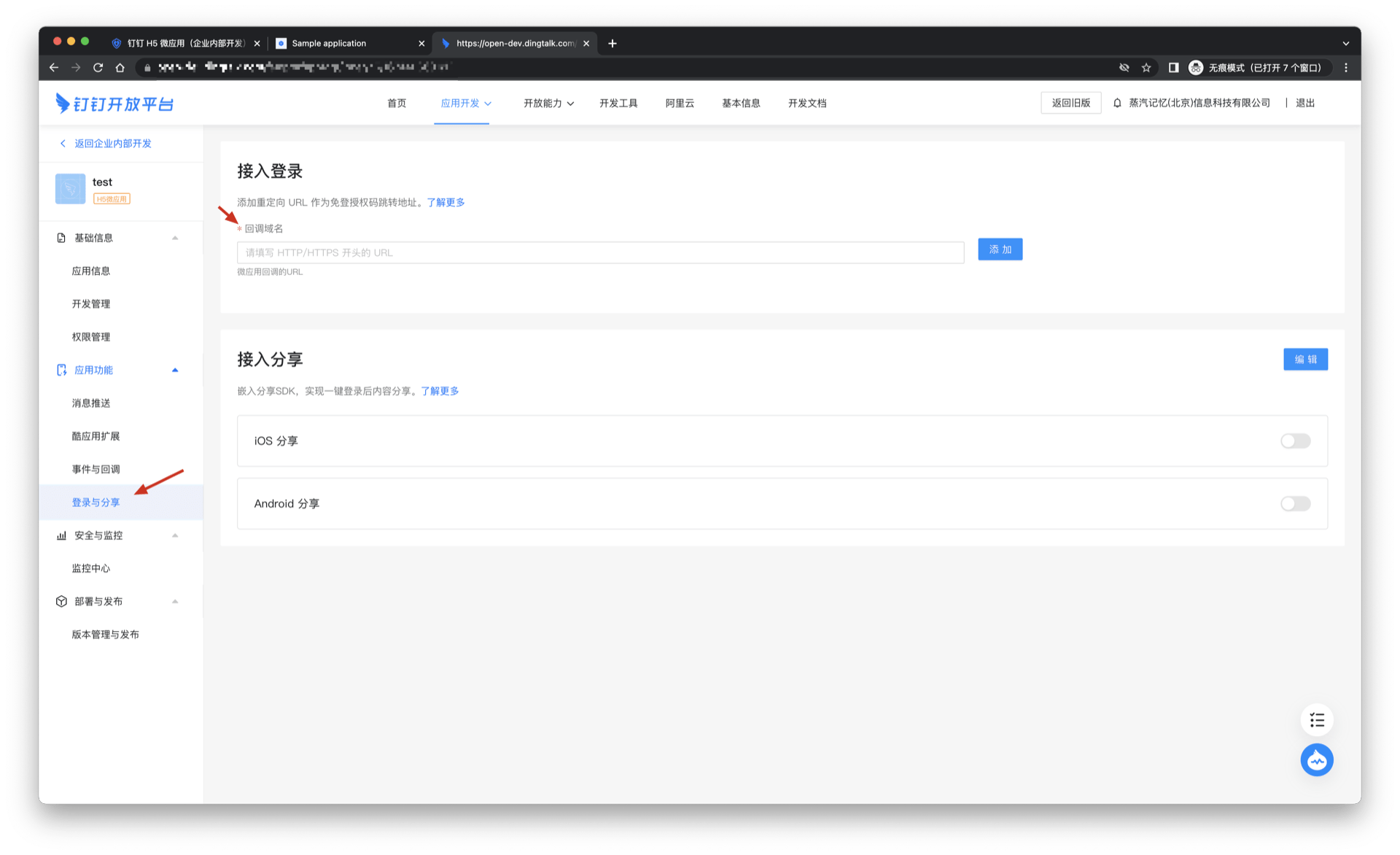
Task: Collapse the 应用功能 section in sidebar
Action: [x=174, y=370]
